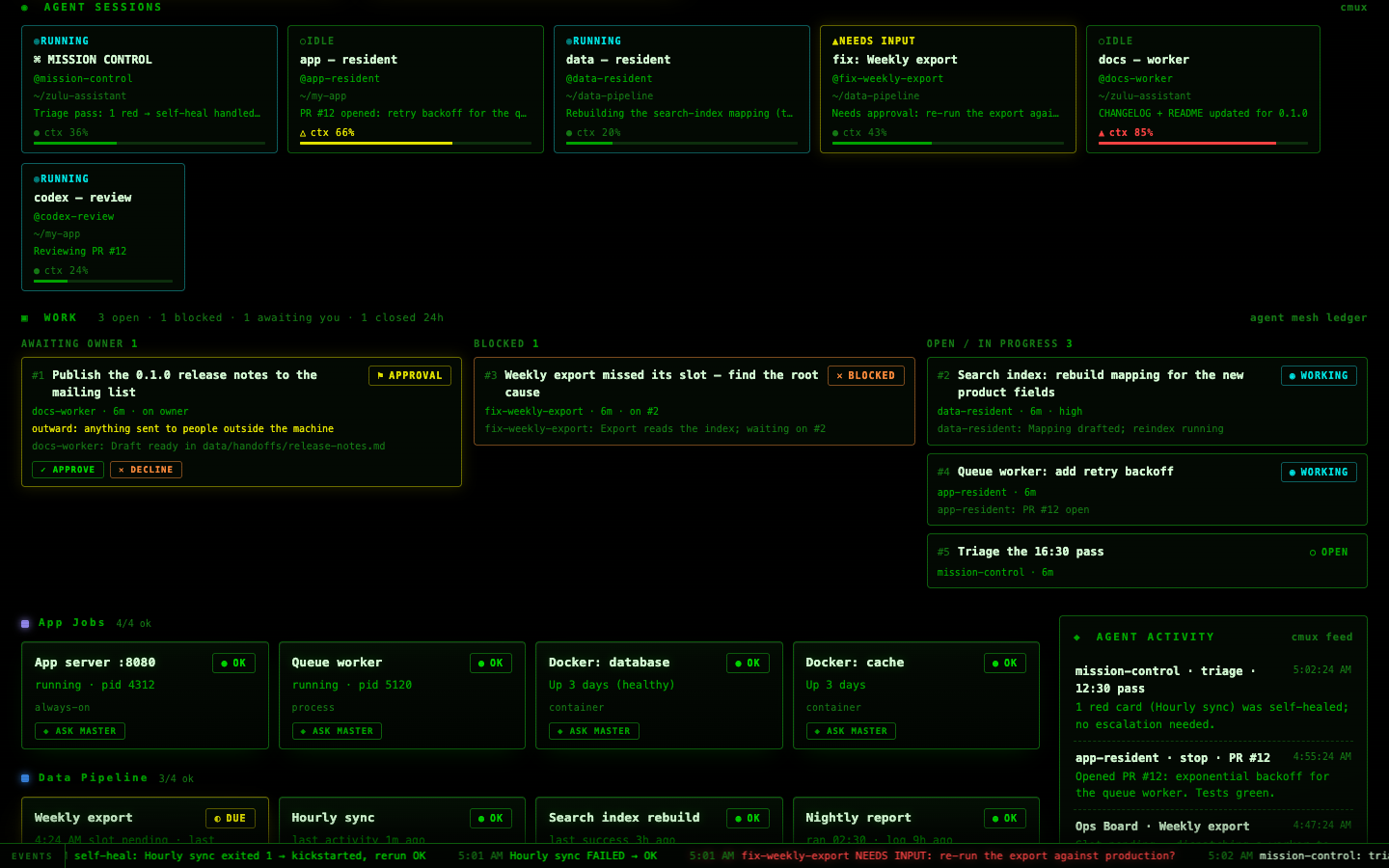Click the blue square icon beside Data Pipeline
This screenshot has height=868, width=1389.
pyautogui.click(x=25, y=778)
